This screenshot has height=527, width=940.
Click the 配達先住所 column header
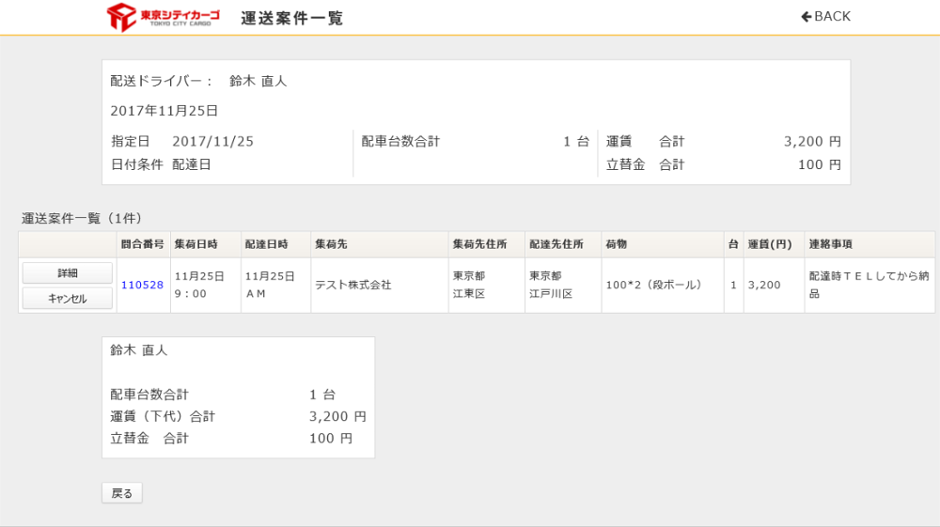[x=556, y=244]
